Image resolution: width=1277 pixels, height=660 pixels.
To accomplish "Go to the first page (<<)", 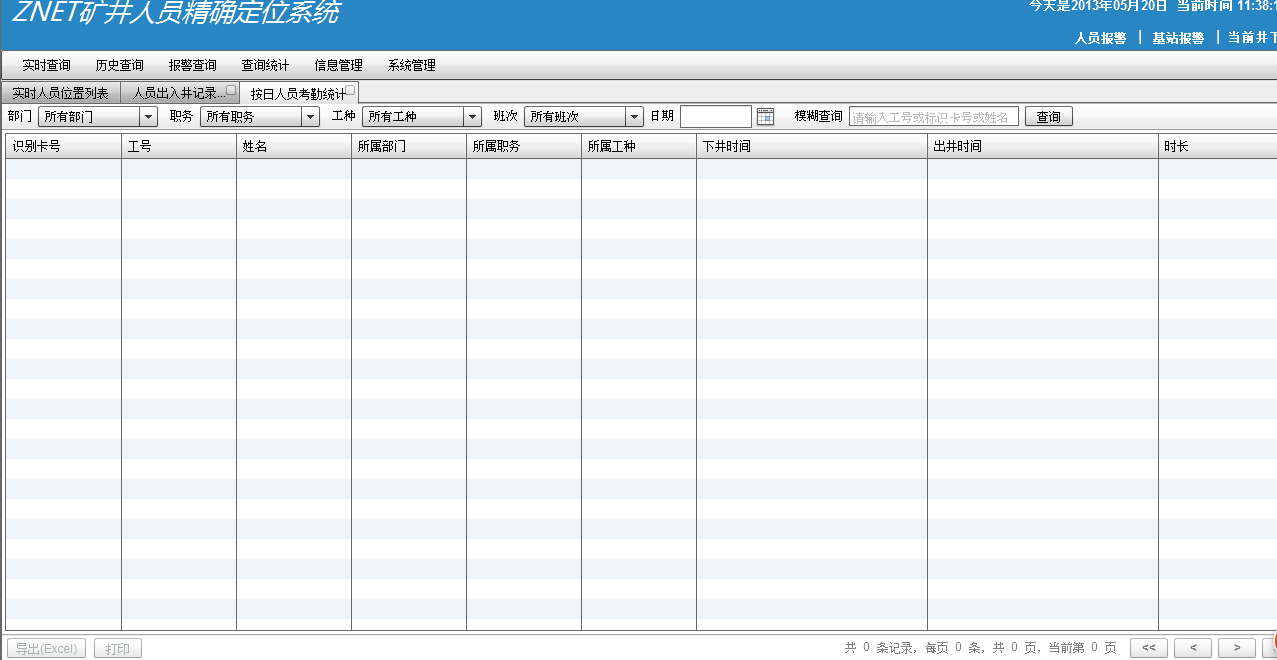I will pyautogui.click(x=1148, y=648).
